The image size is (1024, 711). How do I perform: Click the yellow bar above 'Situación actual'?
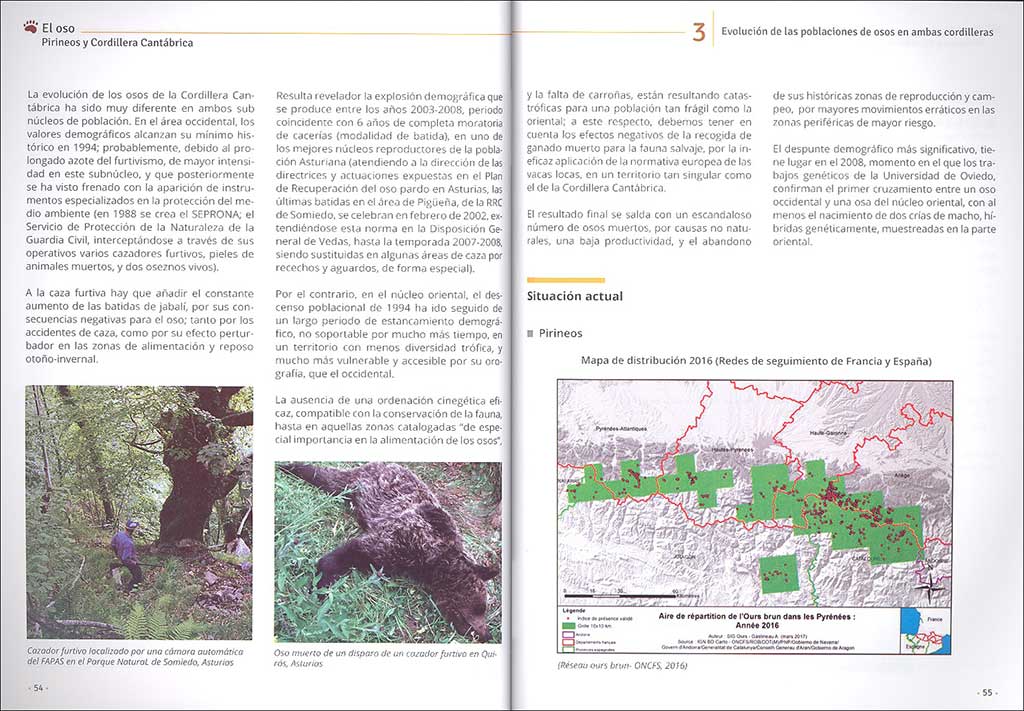click(565, 280)
